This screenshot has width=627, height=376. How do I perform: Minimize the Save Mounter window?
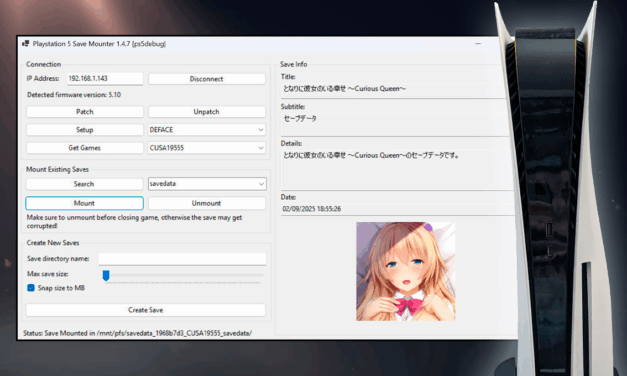(478, 44)
